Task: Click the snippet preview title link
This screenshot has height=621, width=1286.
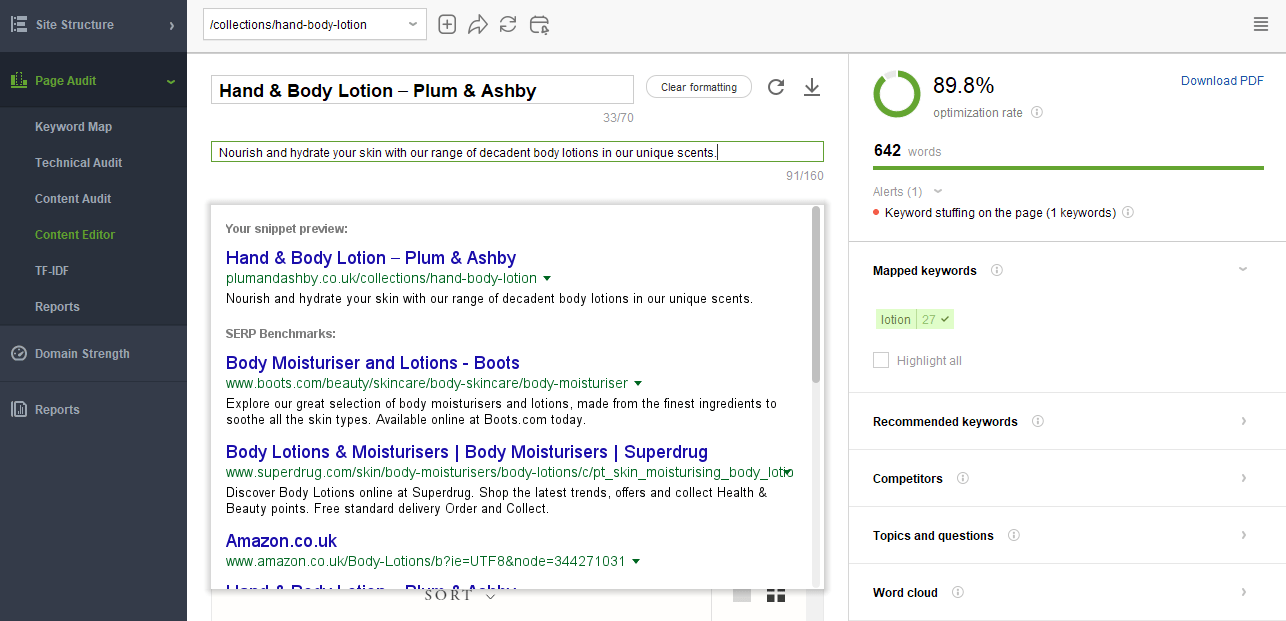Action: (x=371, y=258)
